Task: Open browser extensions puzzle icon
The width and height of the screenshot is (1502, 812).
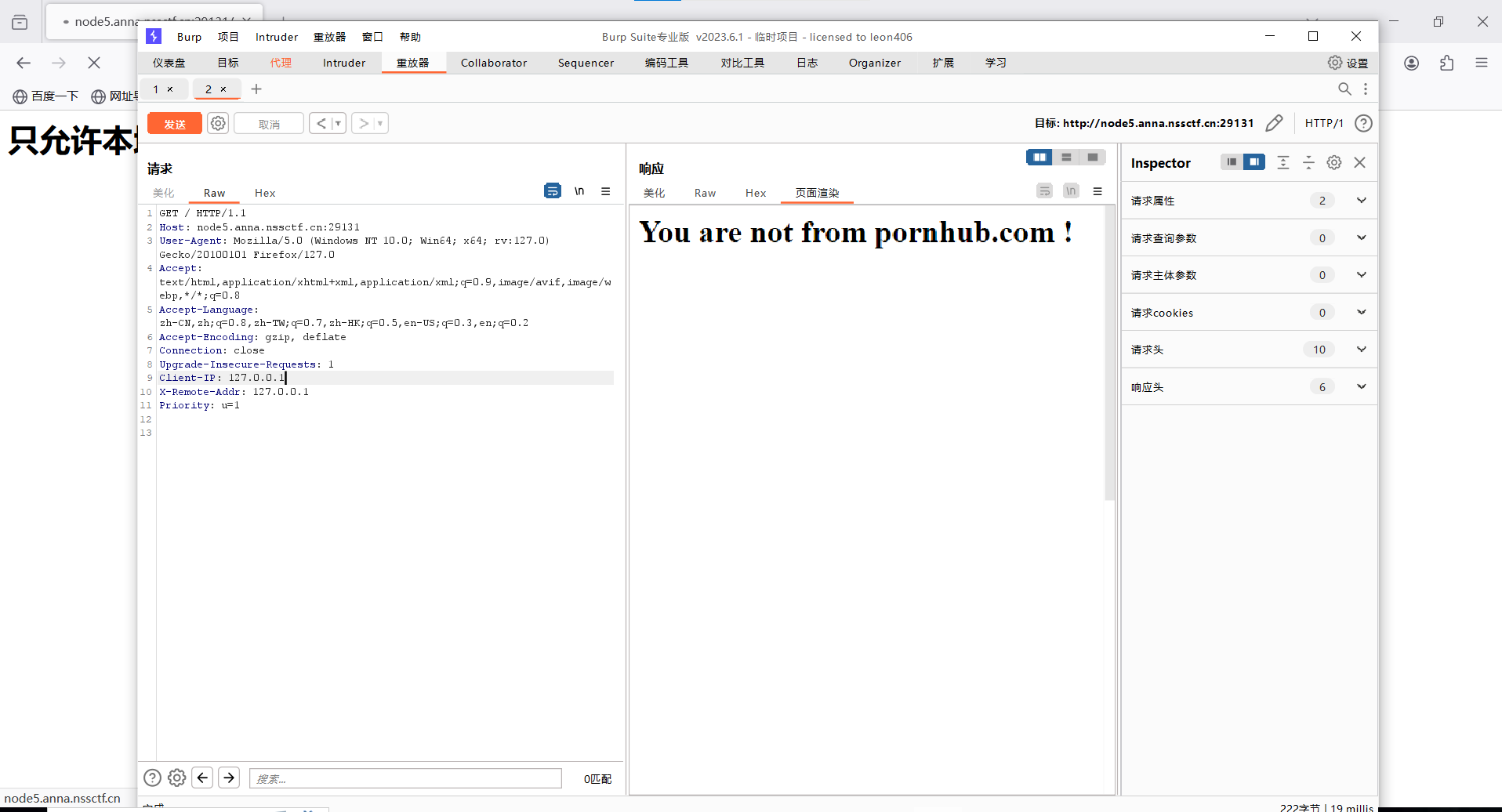Action: click(1446, 63)
